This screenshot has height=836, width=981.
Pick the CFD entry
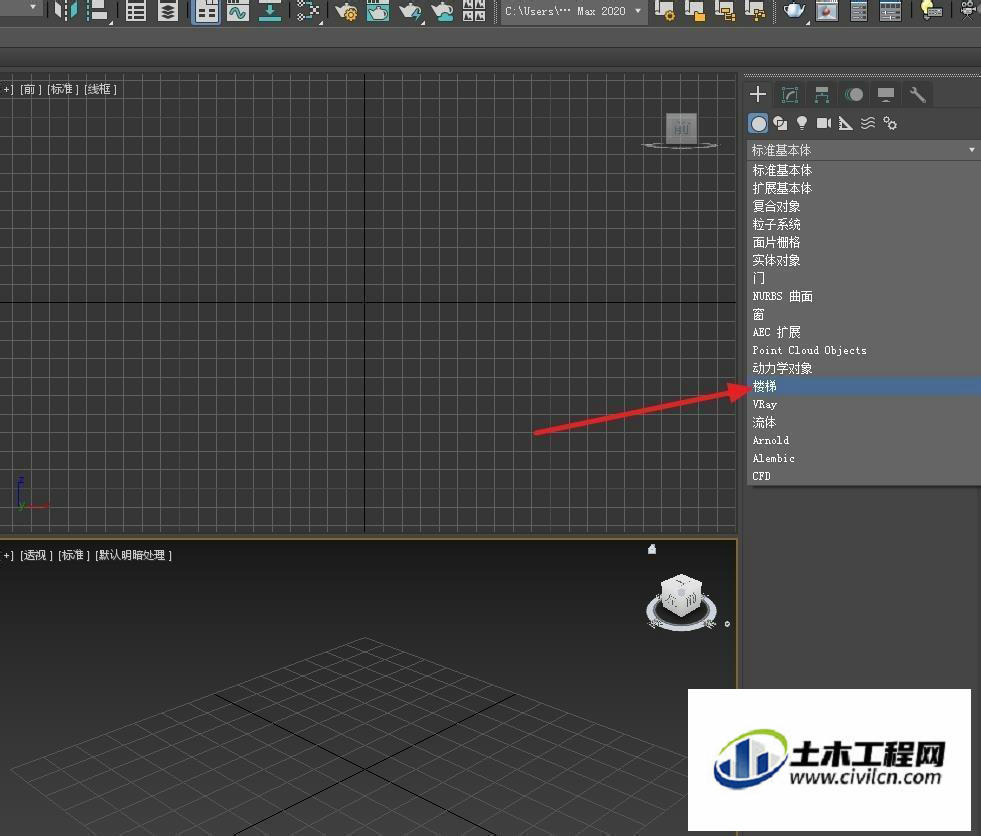(864, 476)
